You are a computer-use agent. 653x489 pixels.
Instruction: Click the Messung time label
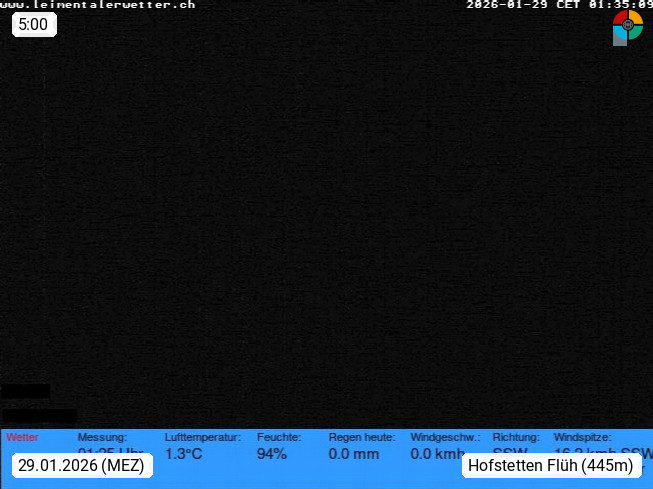coord(102,437)
